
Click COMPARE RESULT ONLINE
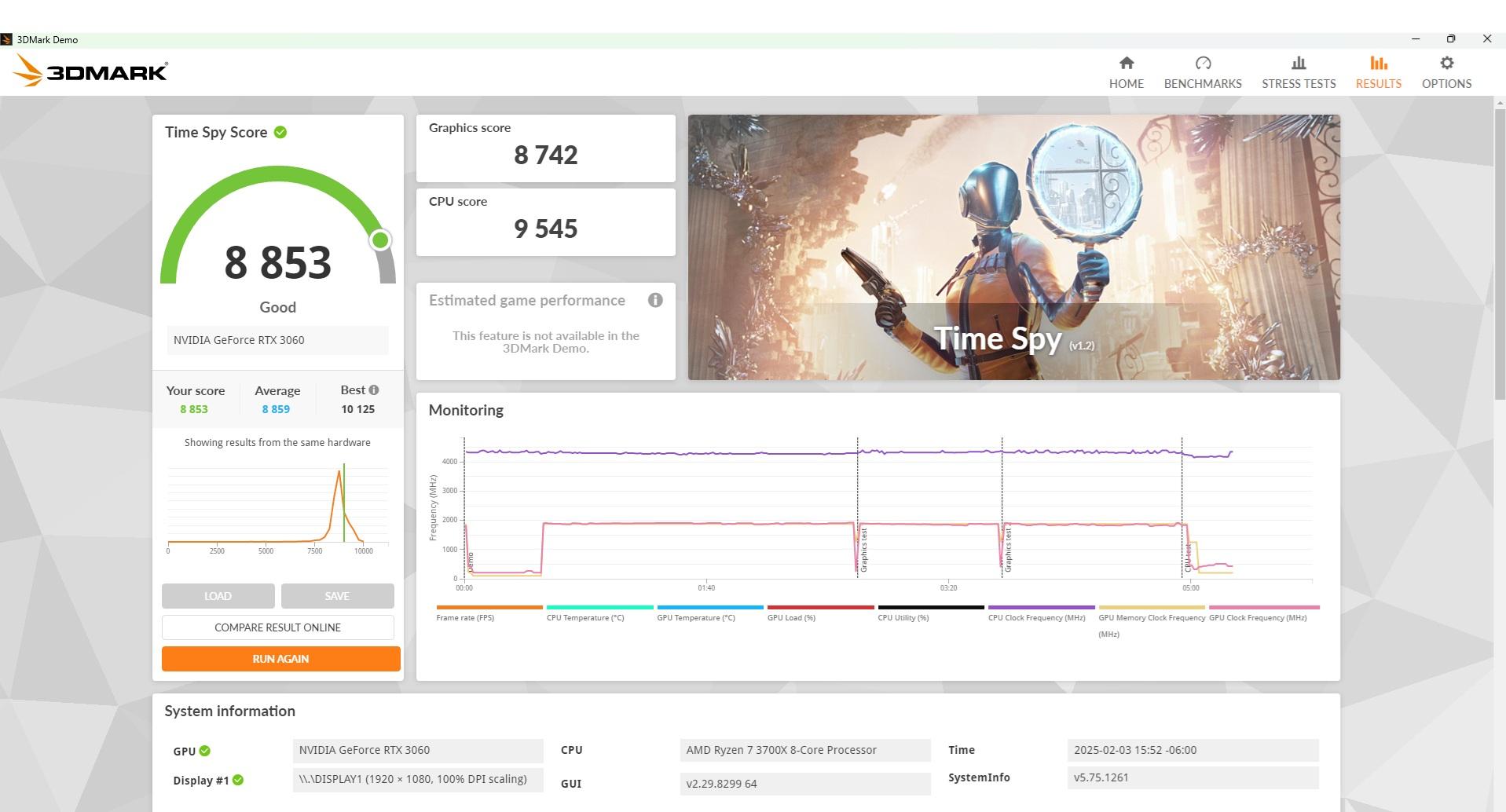coord(278,627)
